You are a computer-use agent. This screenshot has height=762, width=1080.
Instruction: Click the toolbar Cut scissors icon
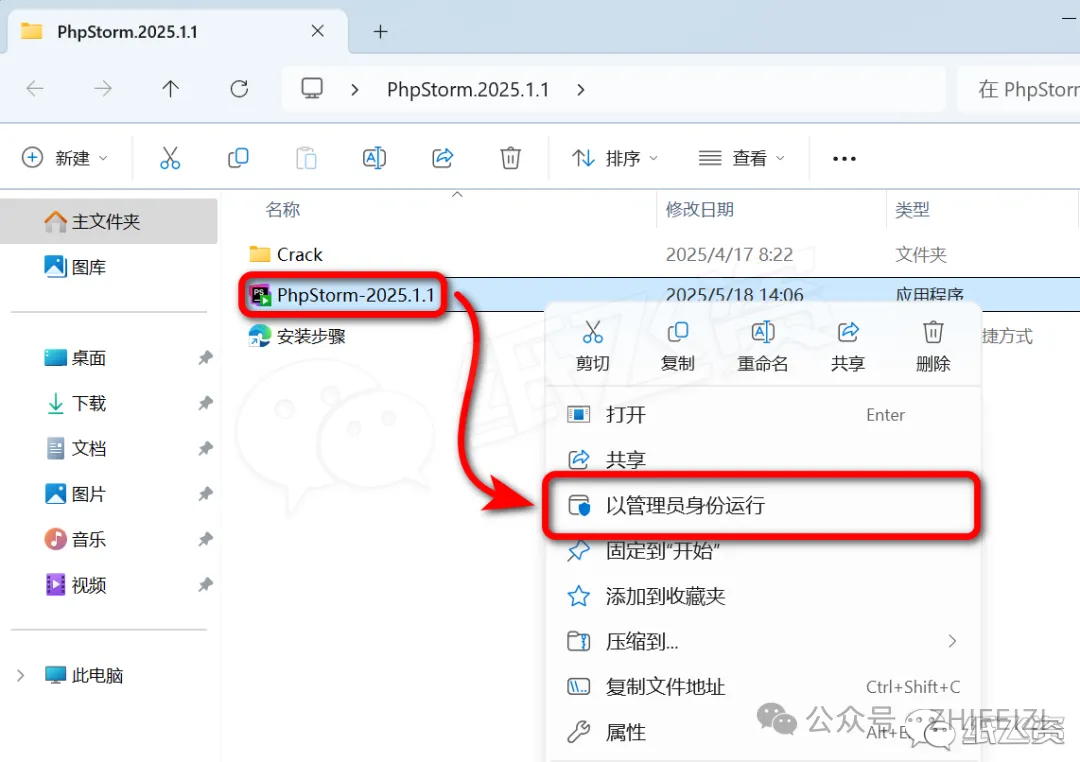[x=169, y=158]
